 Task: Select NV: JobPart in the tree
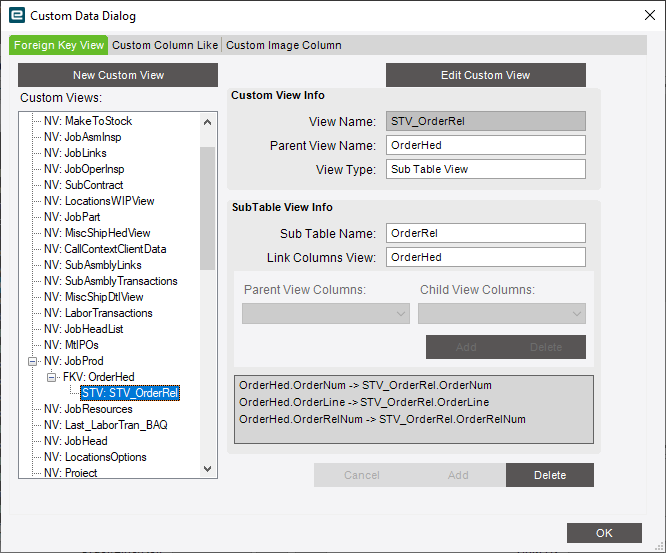[x=72, y=217]
